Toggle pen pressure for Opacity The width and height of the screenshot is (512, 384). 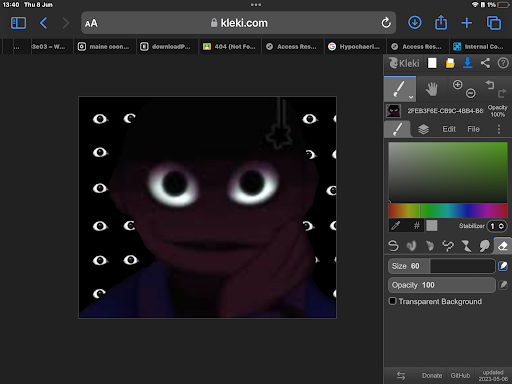click(x=503, y=285)
